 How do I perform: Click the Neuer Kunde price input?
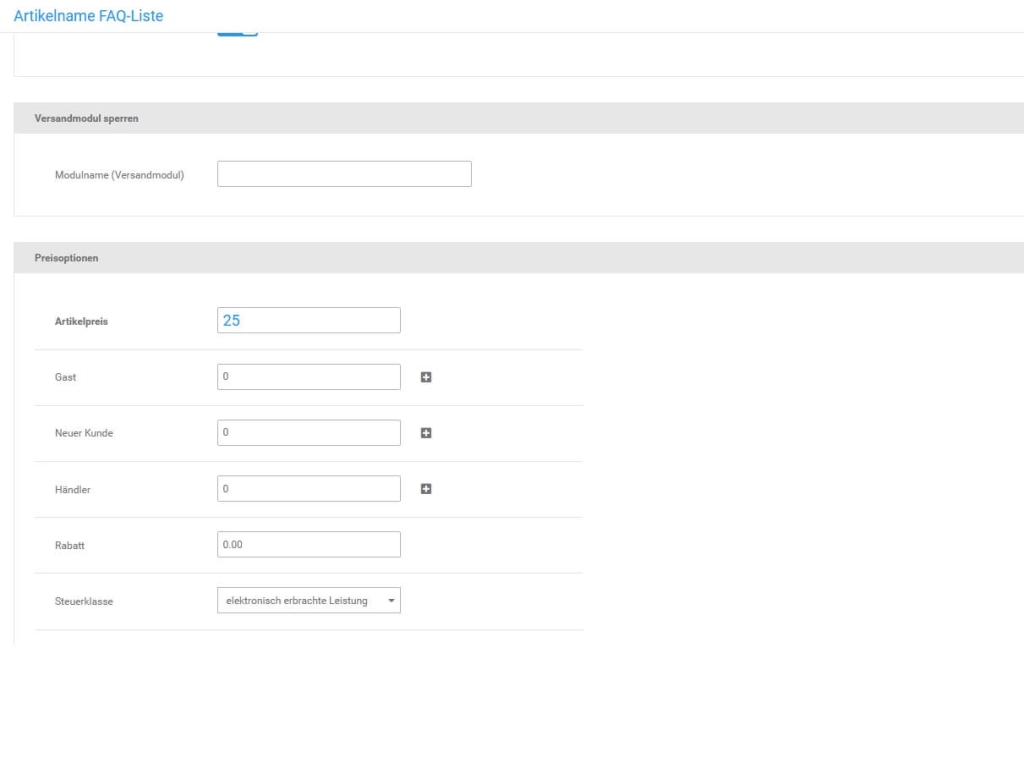[x=308, y=432]
